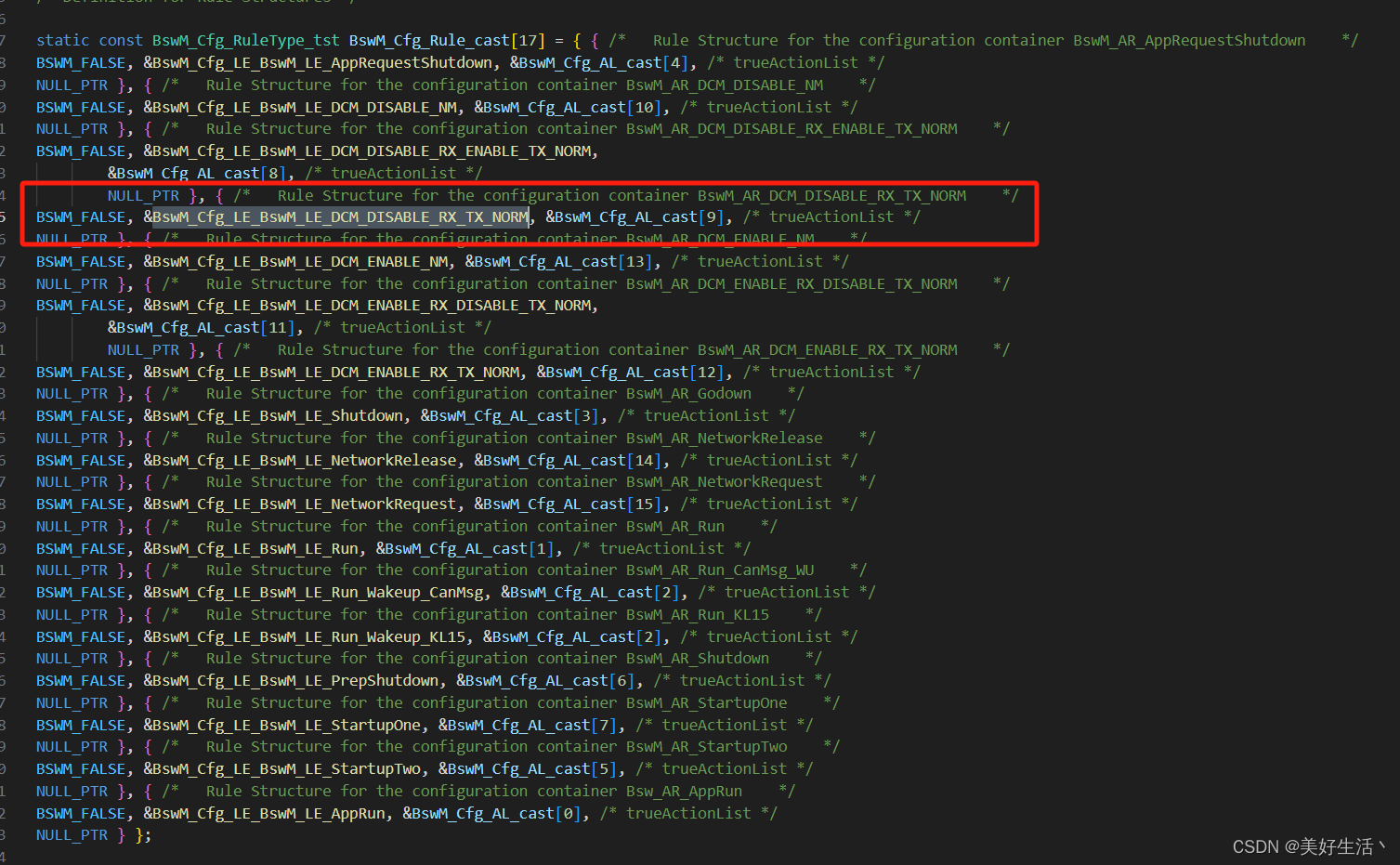Click BSWM_FALSE on the AppRequestShutdown line

tap(81, 62)
